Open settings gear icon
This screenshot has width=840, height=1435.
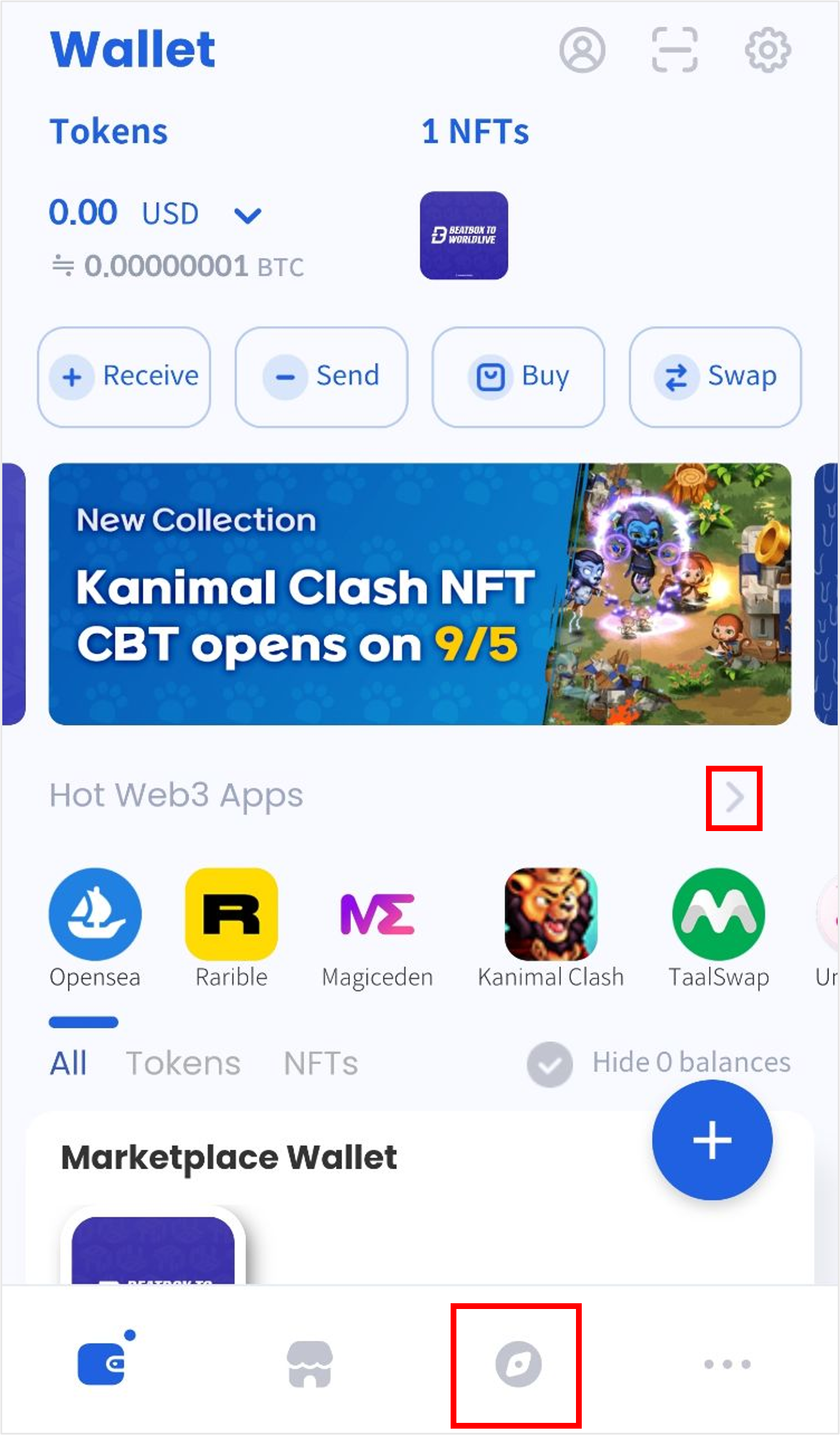click(x=767, y=50)
